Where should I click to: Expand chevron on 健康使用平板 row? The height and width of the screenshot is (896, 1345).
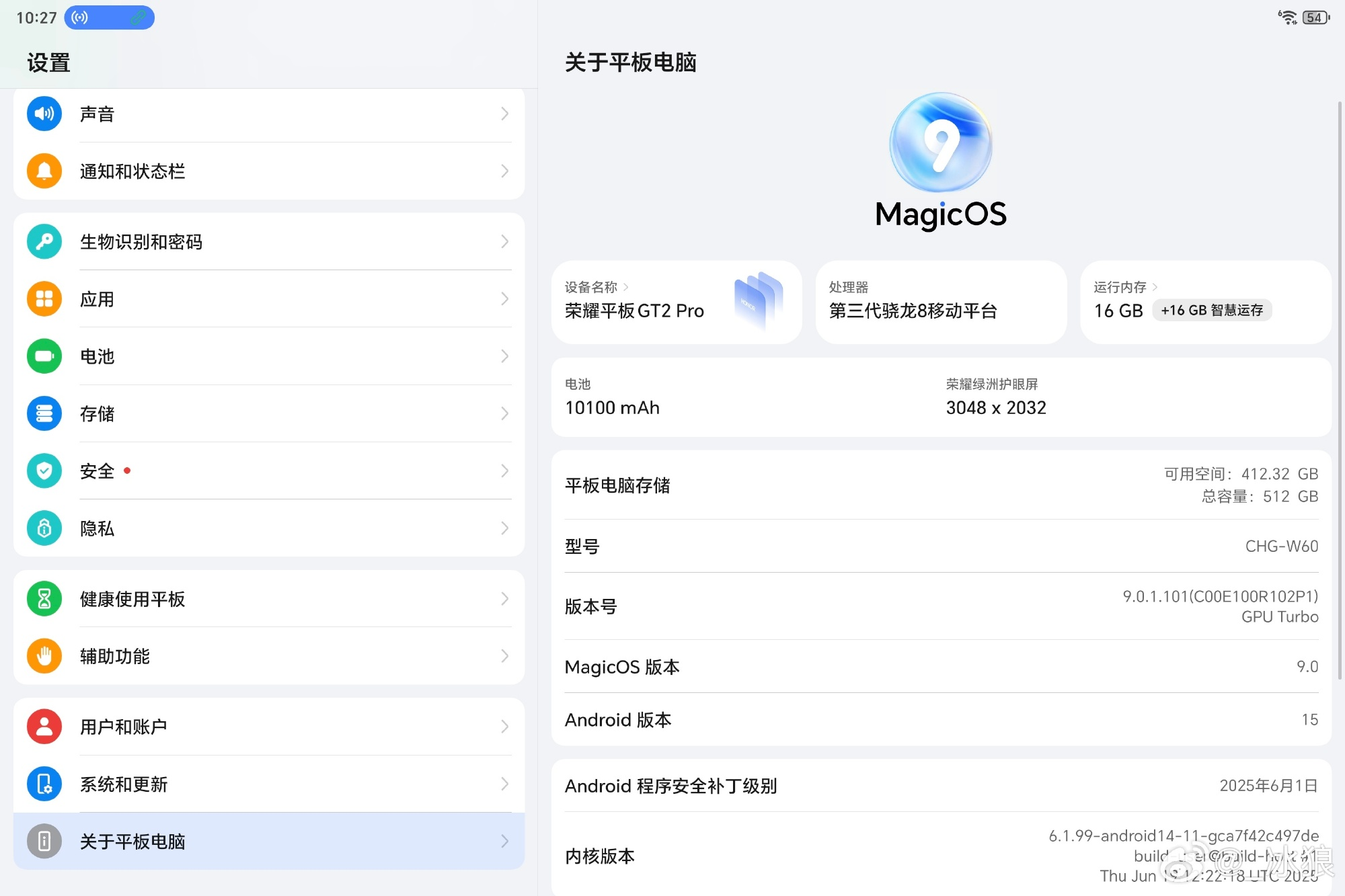[504, 598]
